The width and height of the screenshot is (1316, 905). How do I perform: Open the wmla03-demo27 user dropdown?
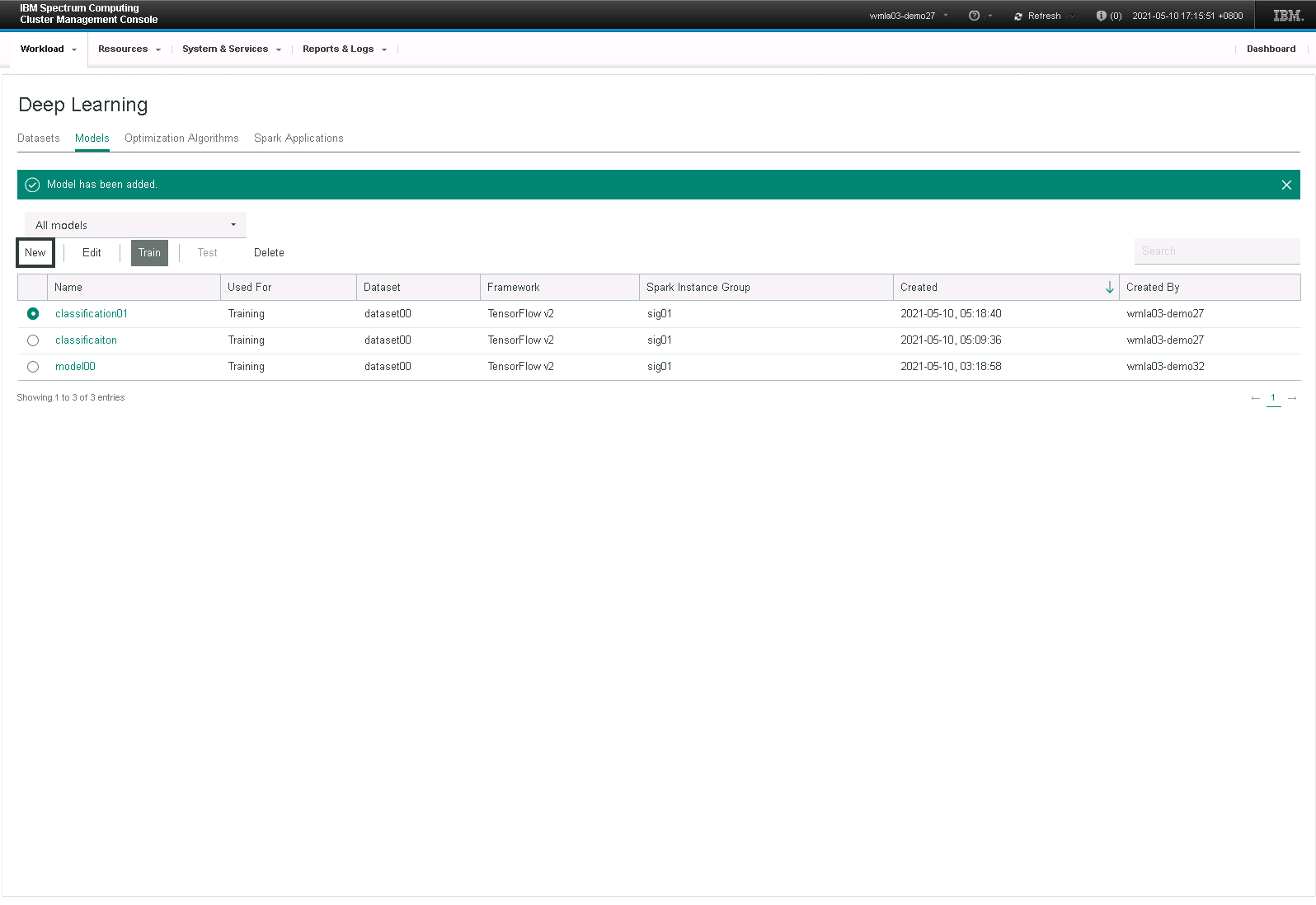[909, 16]
